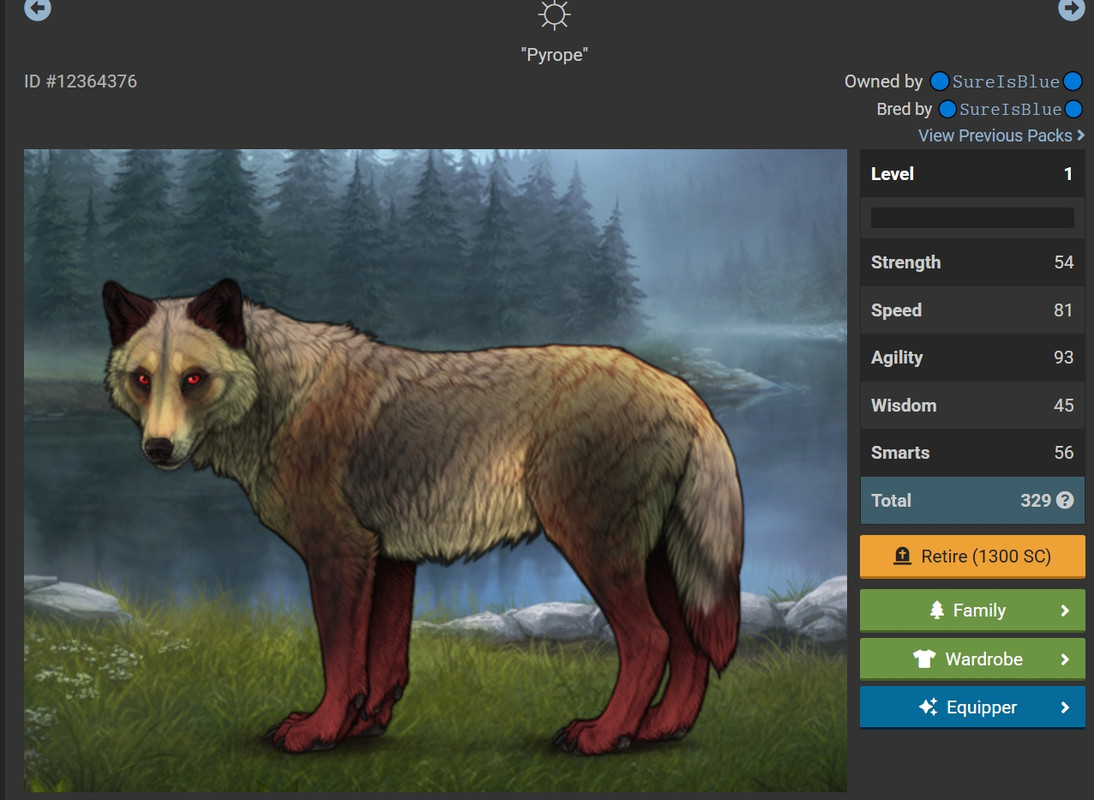Click the Retire button's tombstone icon
The image size is (1094, 800).
click(902, 556)
